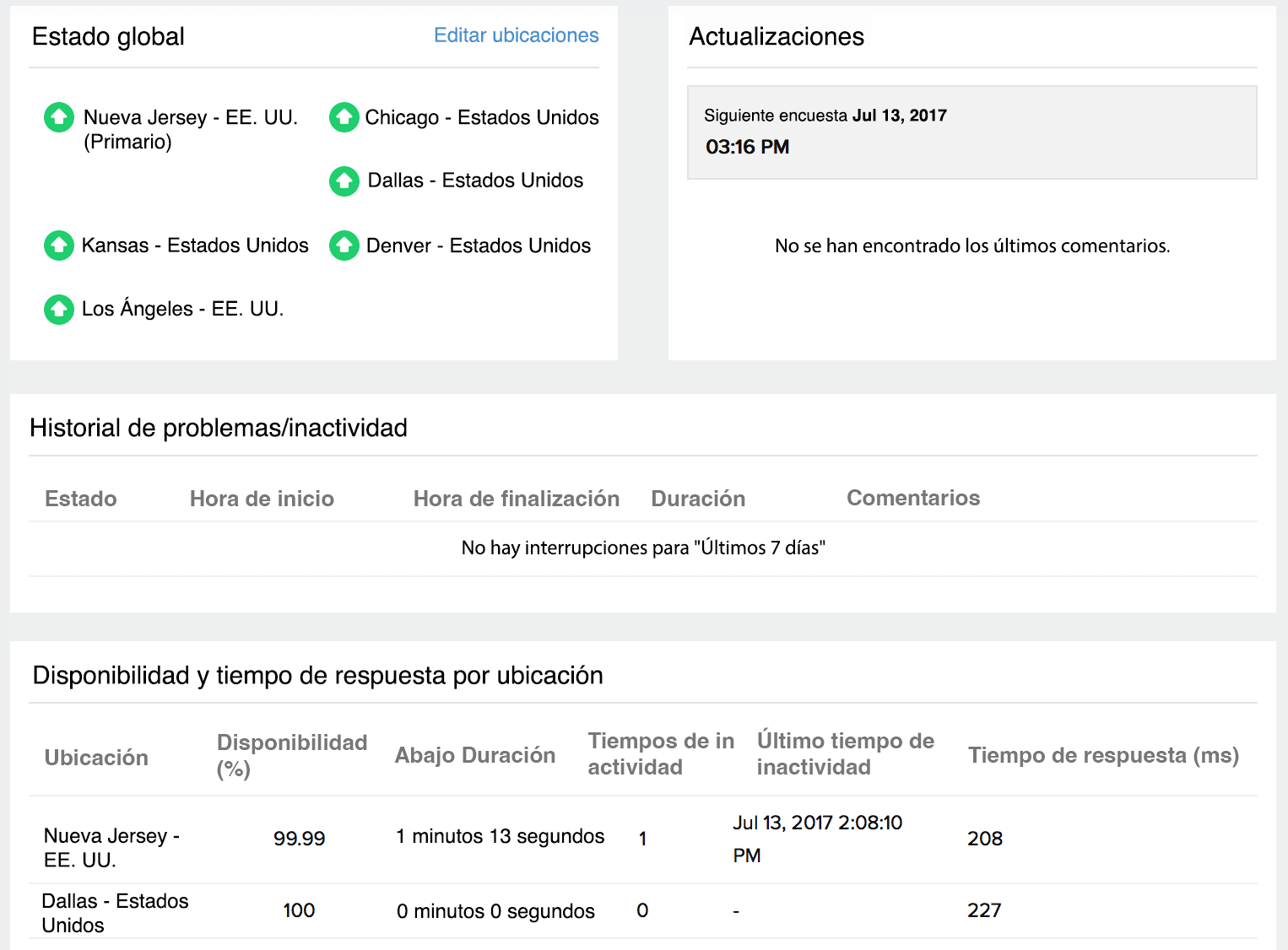Viewport: 1288px width, 950px height.
Task: Click the Denver green up-arrow status icon
Action: click(344, 246)
